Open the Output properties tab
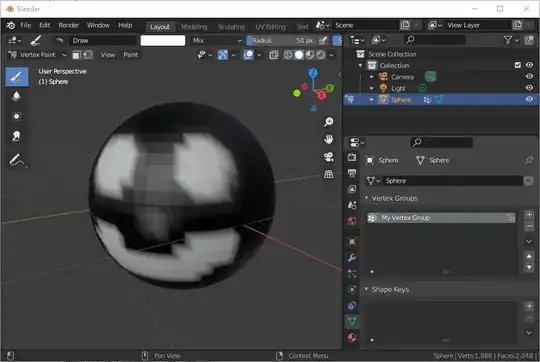 click(352, 173)
